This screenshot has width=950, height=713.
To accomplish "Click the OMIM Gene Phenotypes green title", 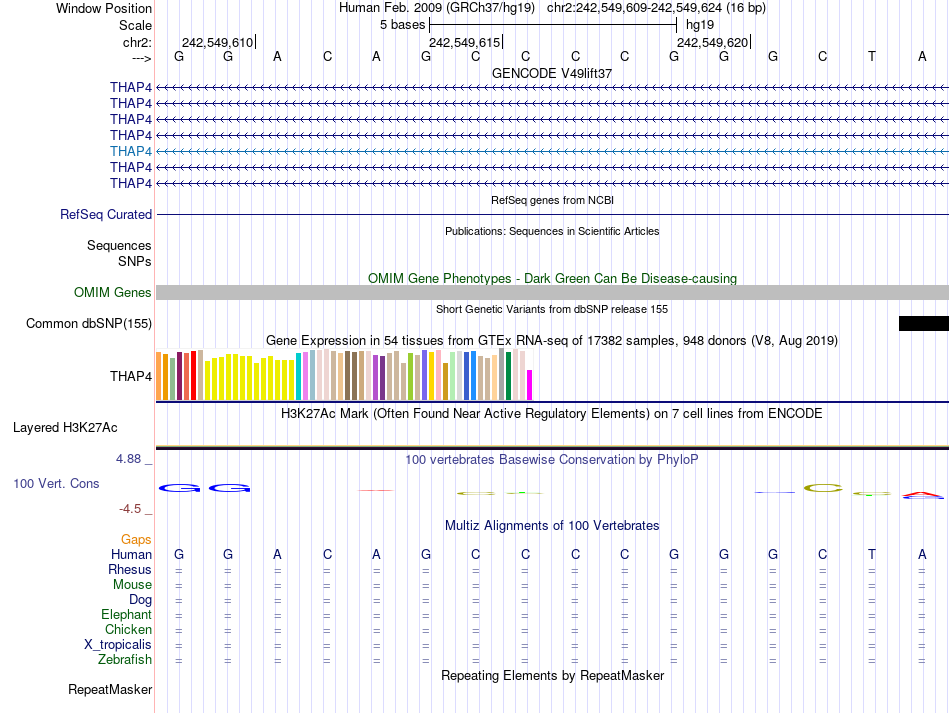I will [552, 279].
